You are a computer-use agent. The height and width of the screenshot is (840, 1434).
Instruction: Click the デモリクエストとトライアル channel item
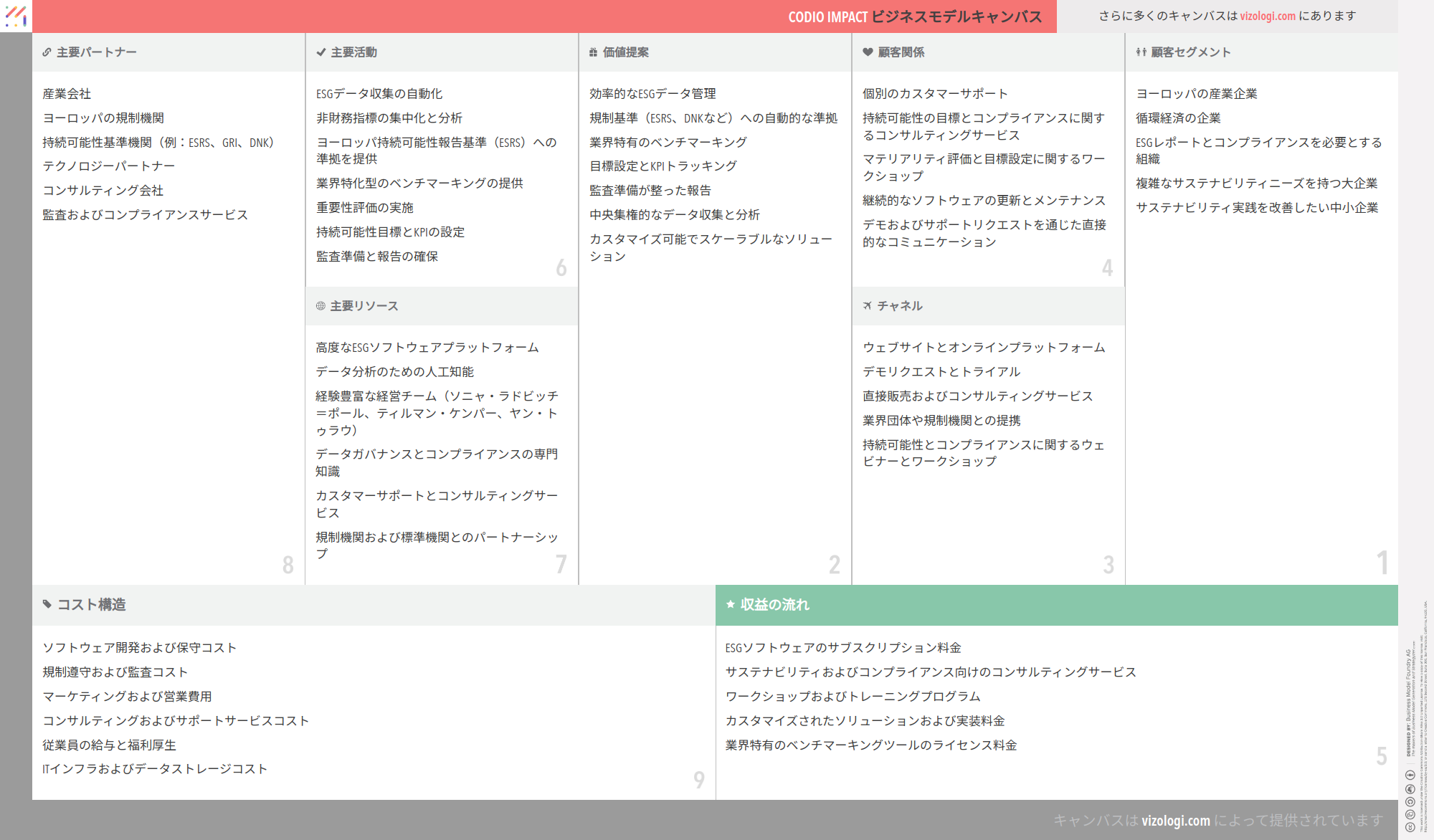point(941,372)
